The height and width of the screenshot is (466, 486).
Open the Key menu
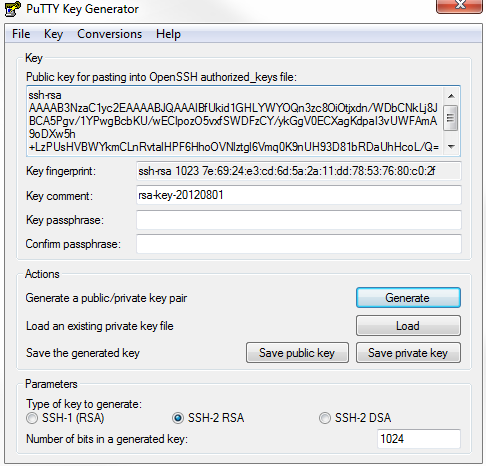53,34
